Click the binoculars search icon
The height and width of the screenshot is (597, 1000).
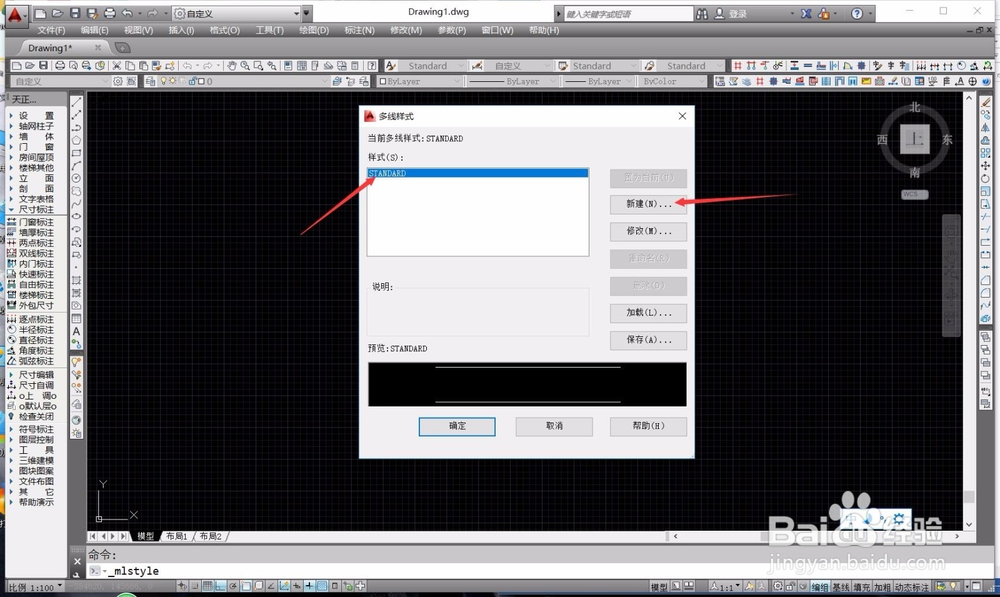tap(702, 13)
